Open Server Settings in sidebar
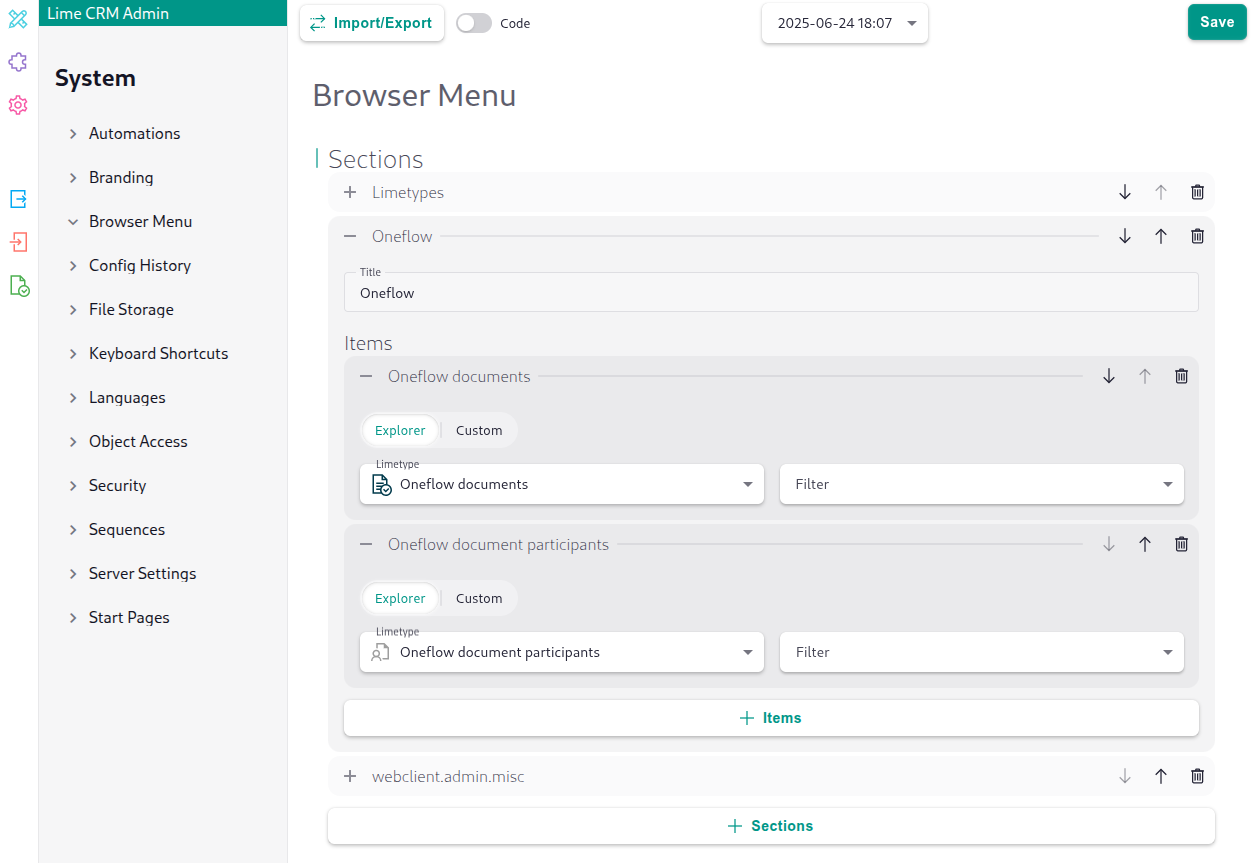 coord(142,573)
